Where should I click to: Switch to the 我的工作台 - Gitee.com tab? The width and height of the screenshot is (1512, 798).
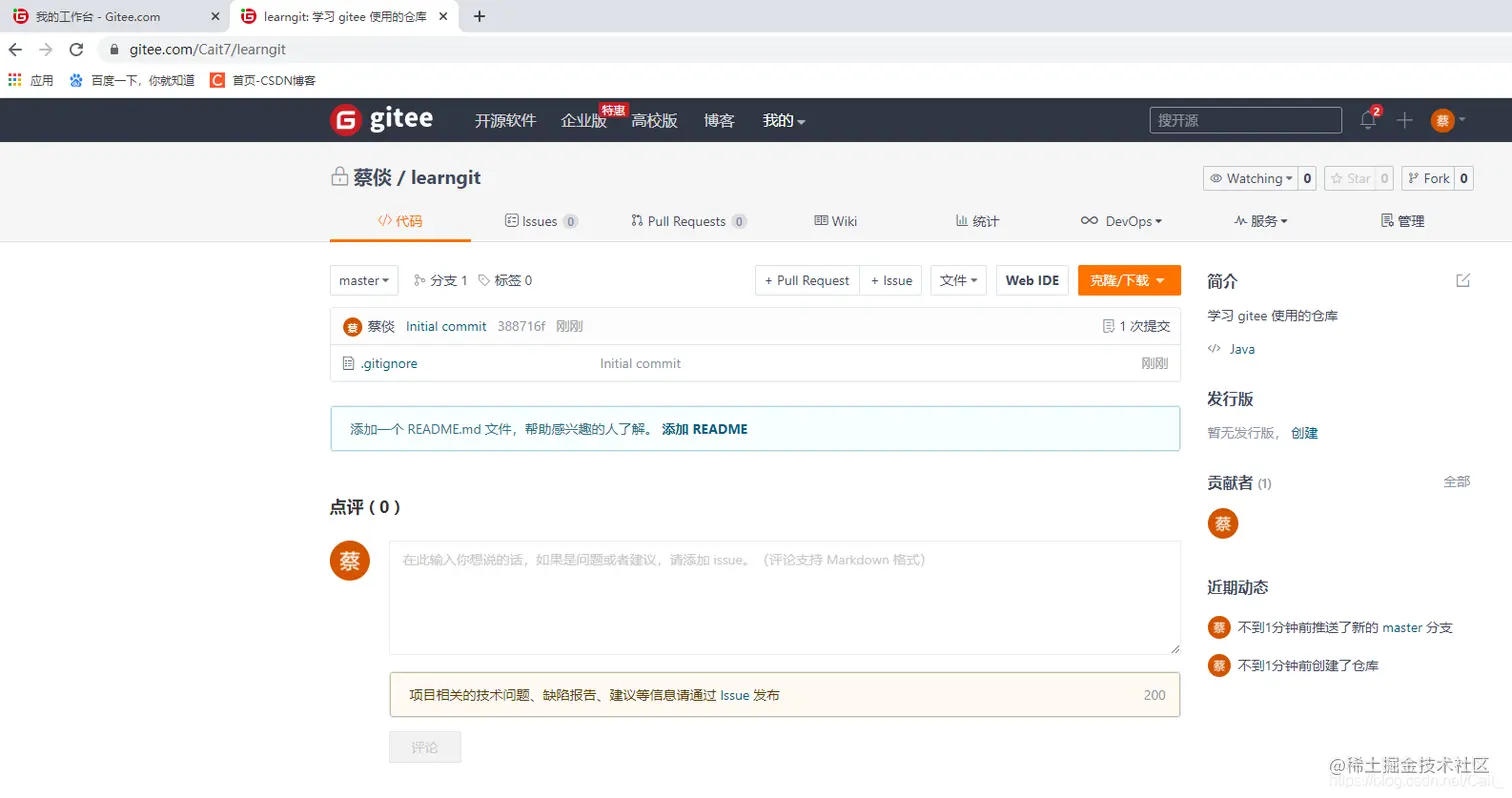click(114, 16)
